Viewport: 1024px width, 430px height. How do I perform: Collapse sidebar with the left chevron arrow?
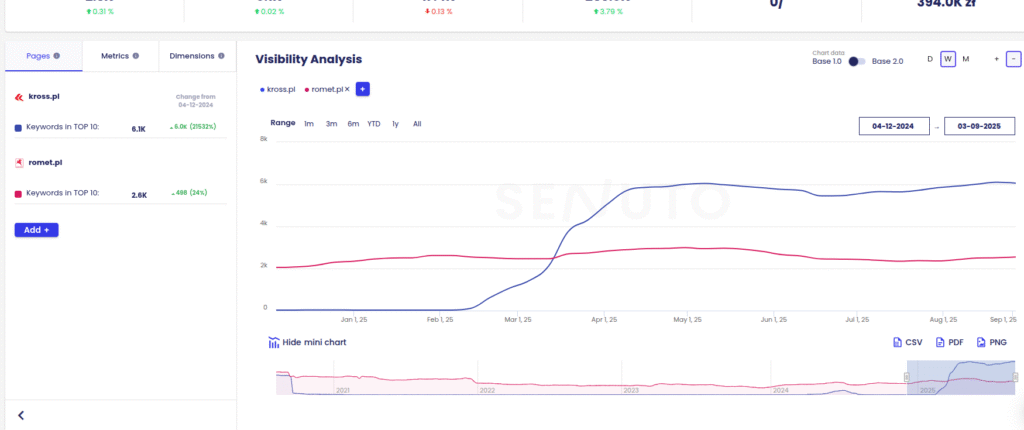click(21, 415)
